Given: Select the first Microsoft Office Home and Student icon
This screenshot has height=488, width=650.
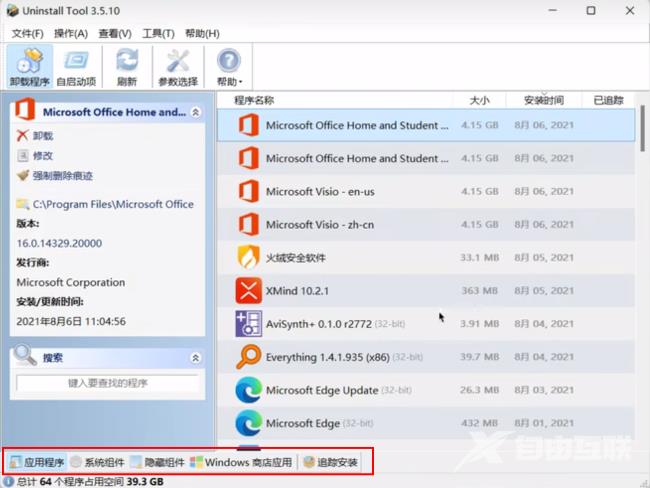Looking at the screenshot, I should point(249,125).
